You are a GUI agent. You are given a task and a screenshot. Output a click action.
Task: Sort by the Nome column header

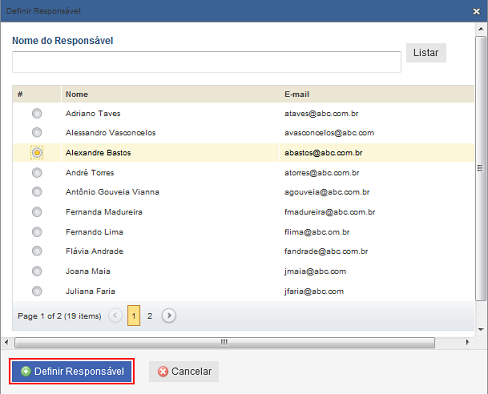(77, 94)
